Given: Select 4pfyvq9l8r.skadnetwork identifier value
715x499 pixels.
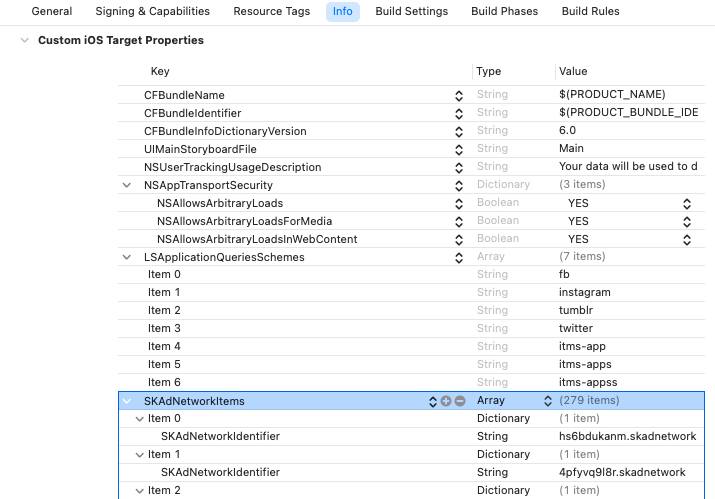Looking at the screenshot, I should [x=622, y=473].
